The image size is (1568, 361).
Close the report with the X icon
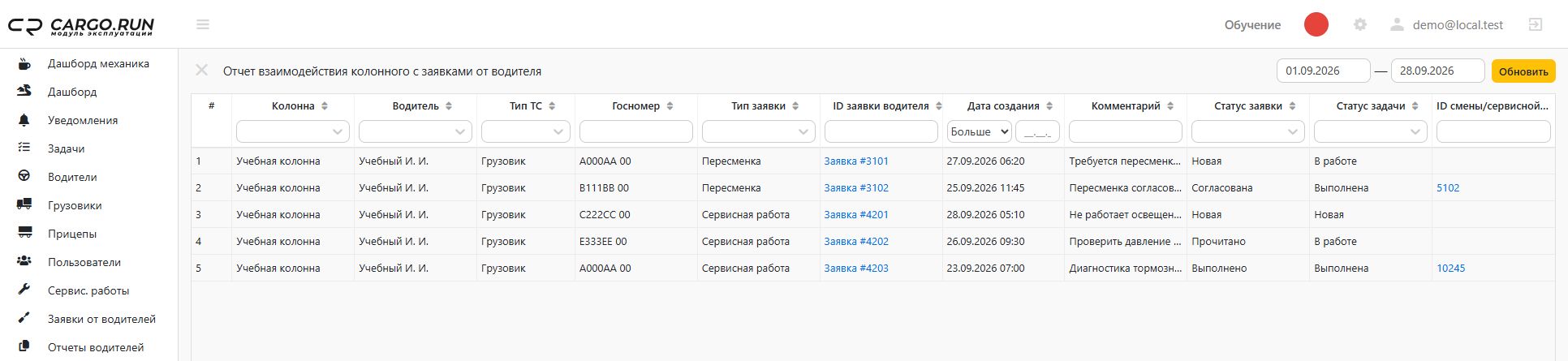pyautogui.click(x=202, y=71)
